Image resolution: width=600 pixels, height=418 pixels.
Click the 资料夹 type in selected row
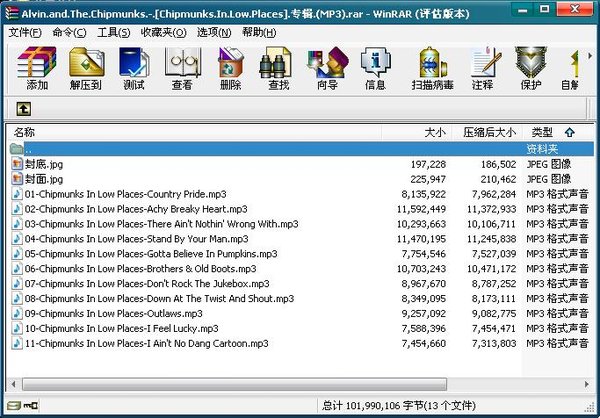[542, 149]
